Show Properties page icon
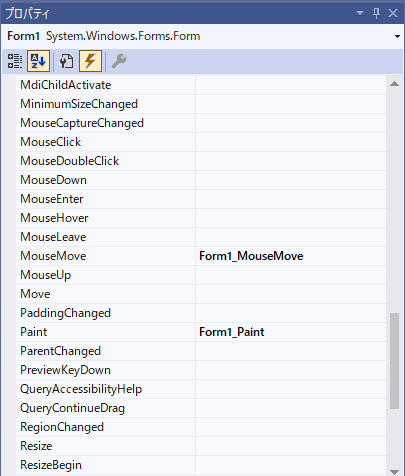The image size is (405, 476). (66, 61)
